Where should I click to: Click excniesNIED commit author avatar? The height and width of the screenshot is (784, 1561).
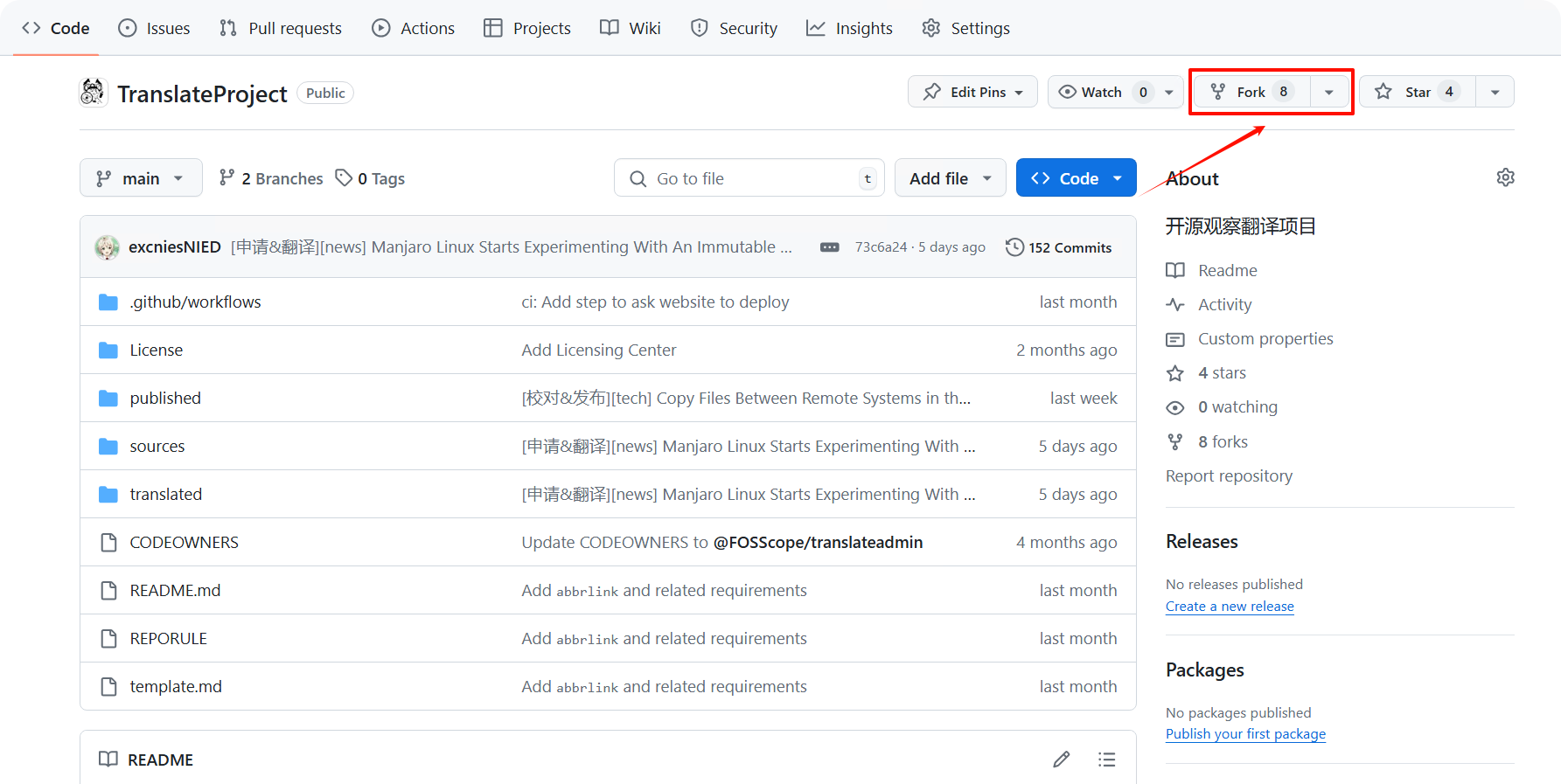click(107, 247)
